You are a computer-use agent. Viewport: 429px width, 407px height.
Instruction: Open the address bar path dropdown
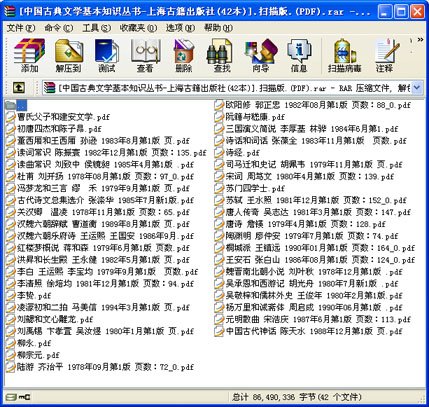coord(417,88)
